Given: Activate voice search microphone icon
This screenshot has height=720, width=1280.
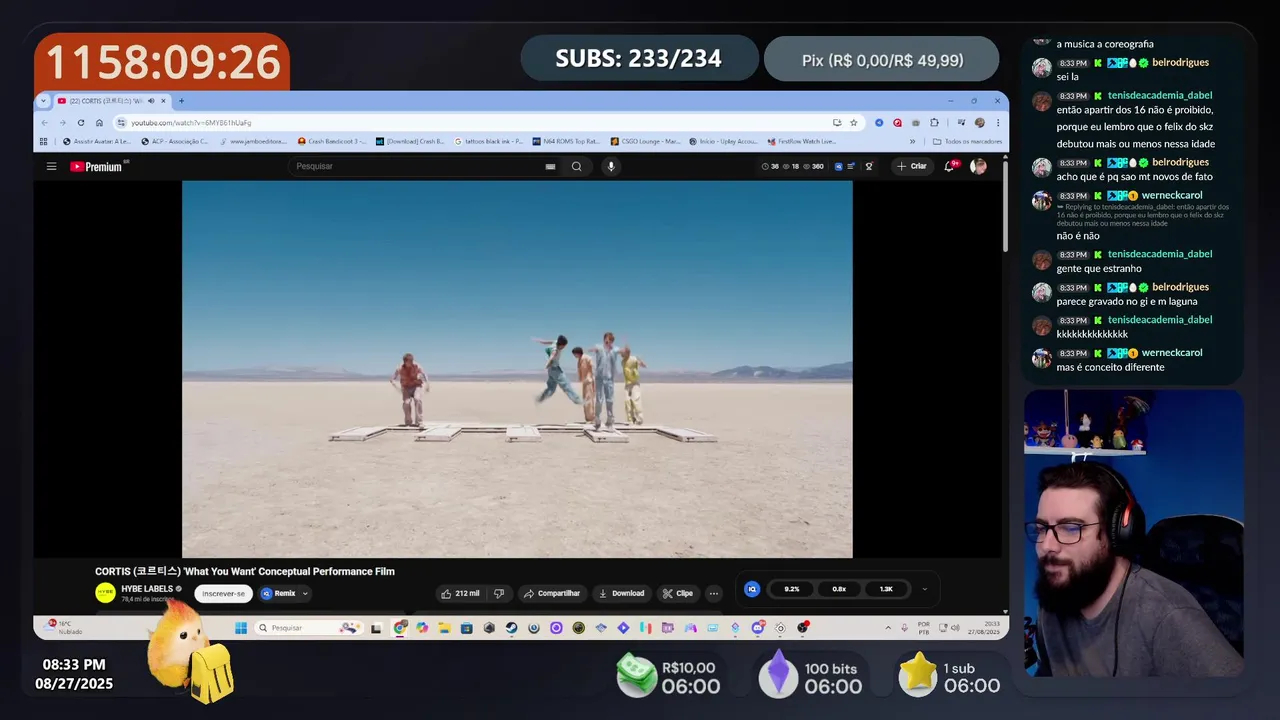Looking at the screenshot, I should point(610,166).
